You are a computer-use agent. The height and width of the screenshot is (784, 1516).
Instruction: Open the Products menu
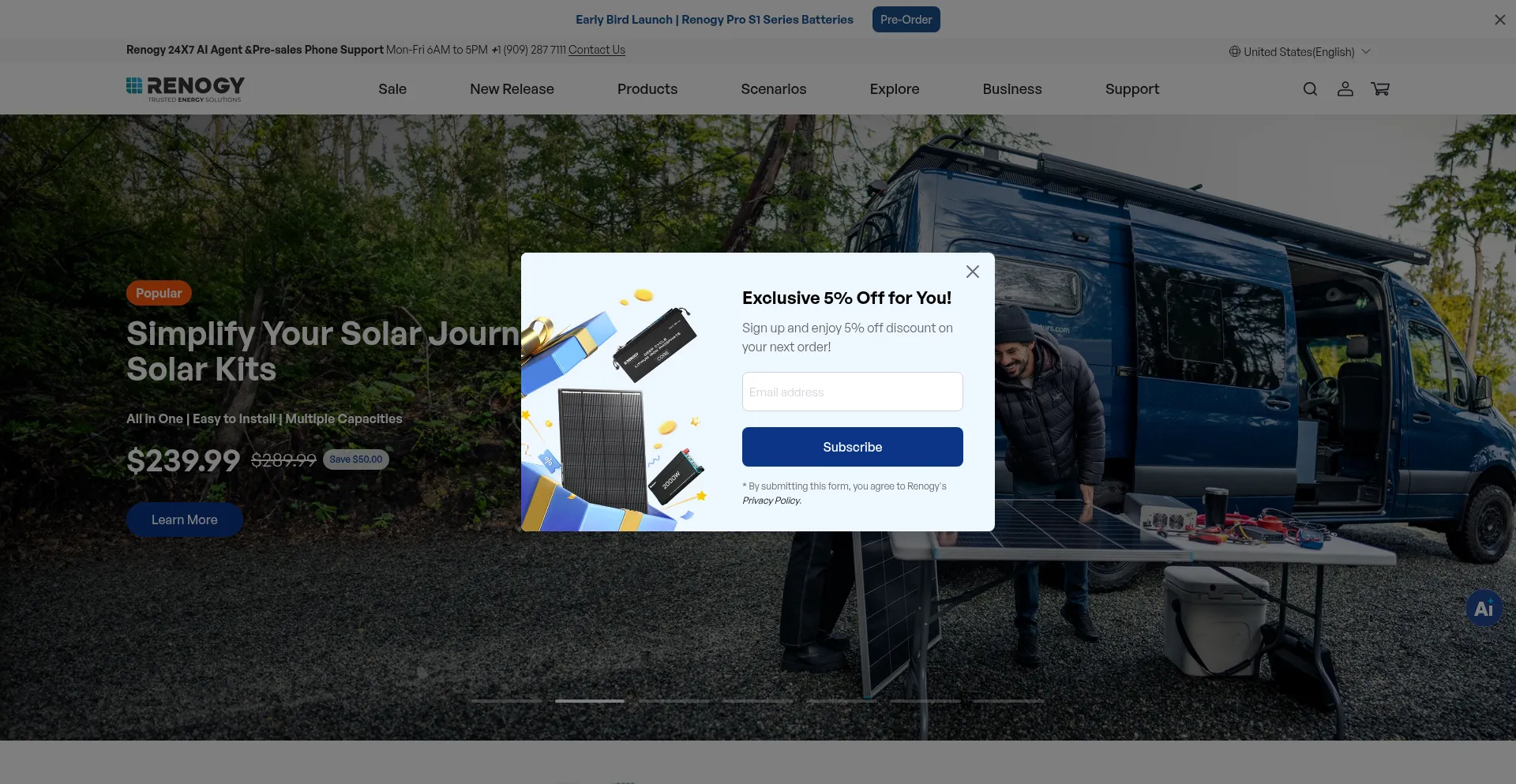tap(647, 89)
